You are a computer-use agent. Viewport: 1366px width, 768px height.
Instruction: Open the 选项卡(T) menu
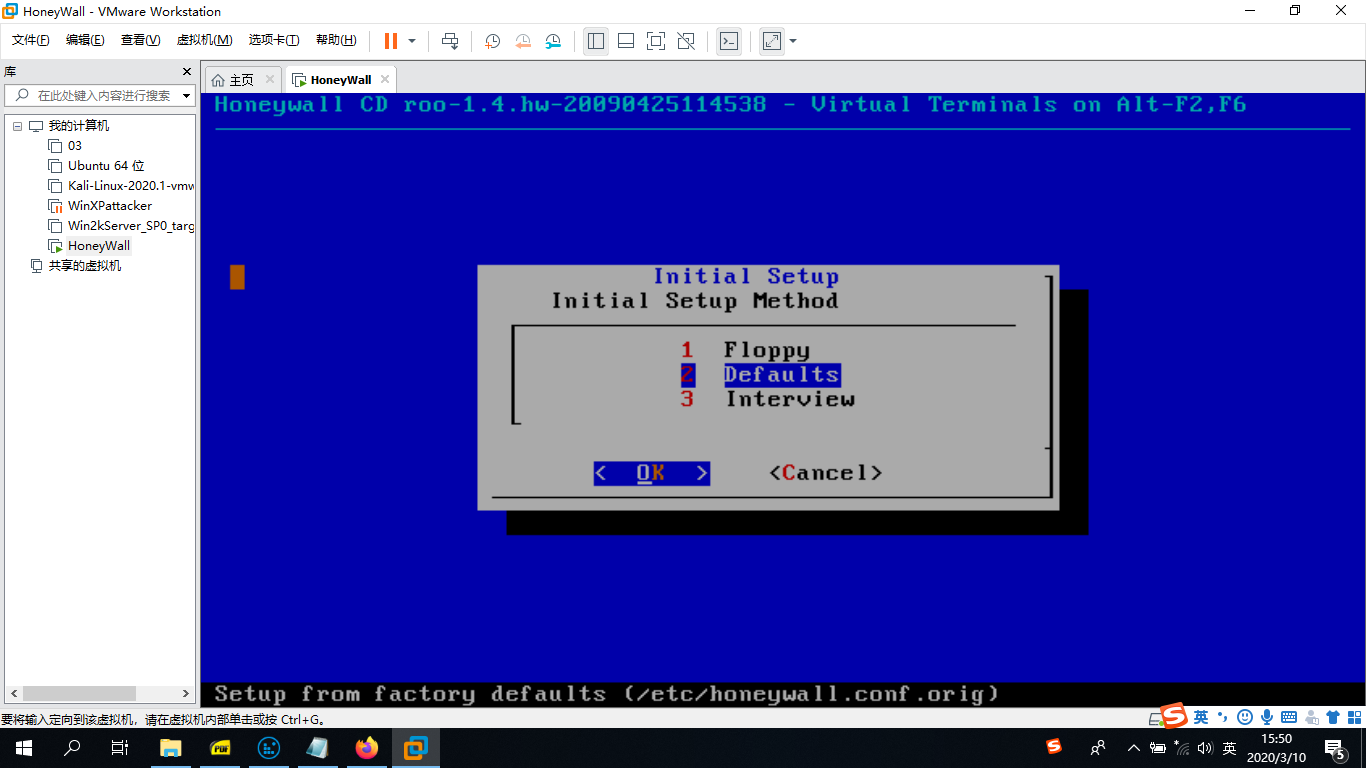pos(274,40)
